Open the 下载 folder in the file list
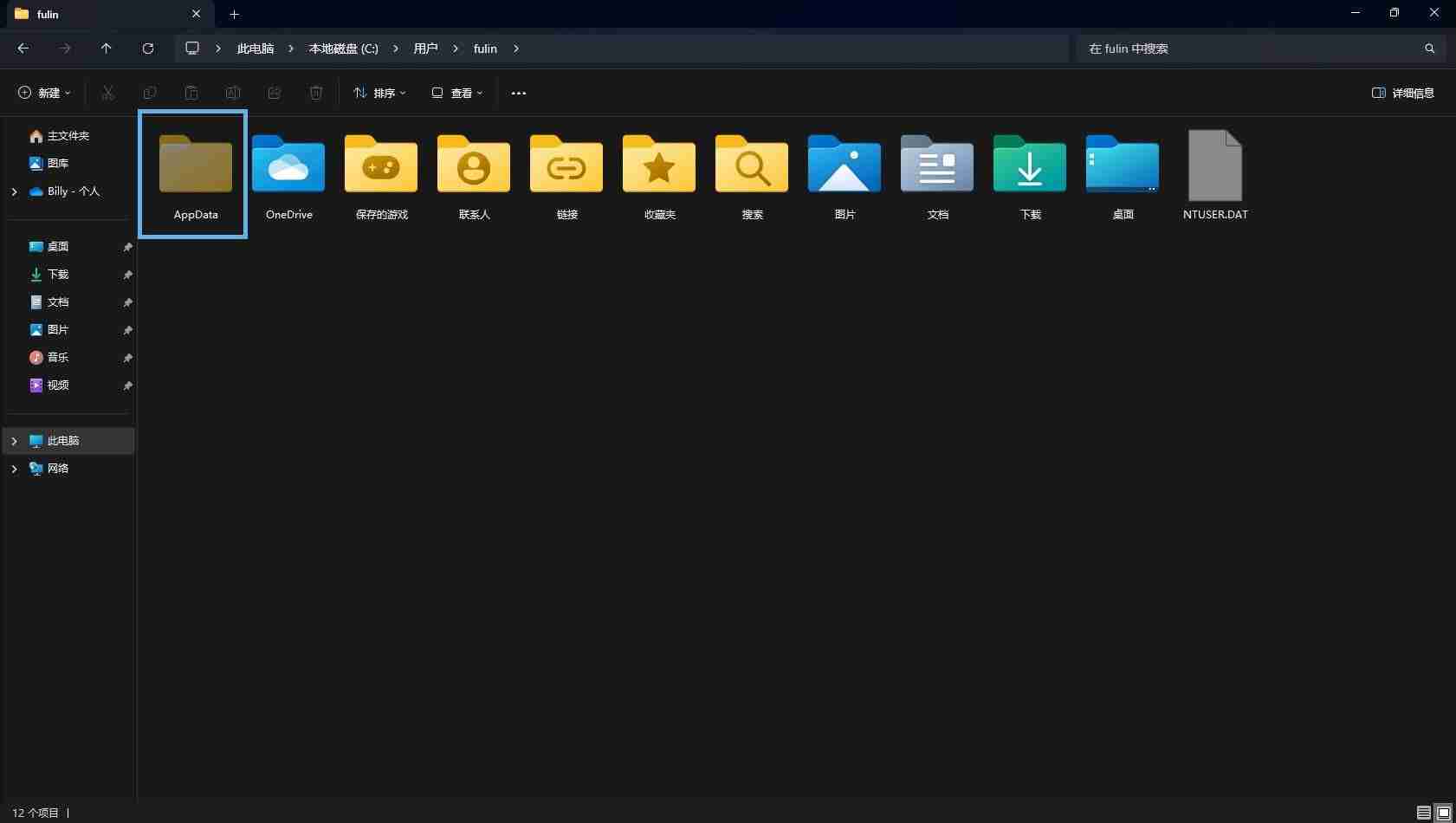Screen dimensions: 1456x823 pyautogui.click(x=1029, y=173)
